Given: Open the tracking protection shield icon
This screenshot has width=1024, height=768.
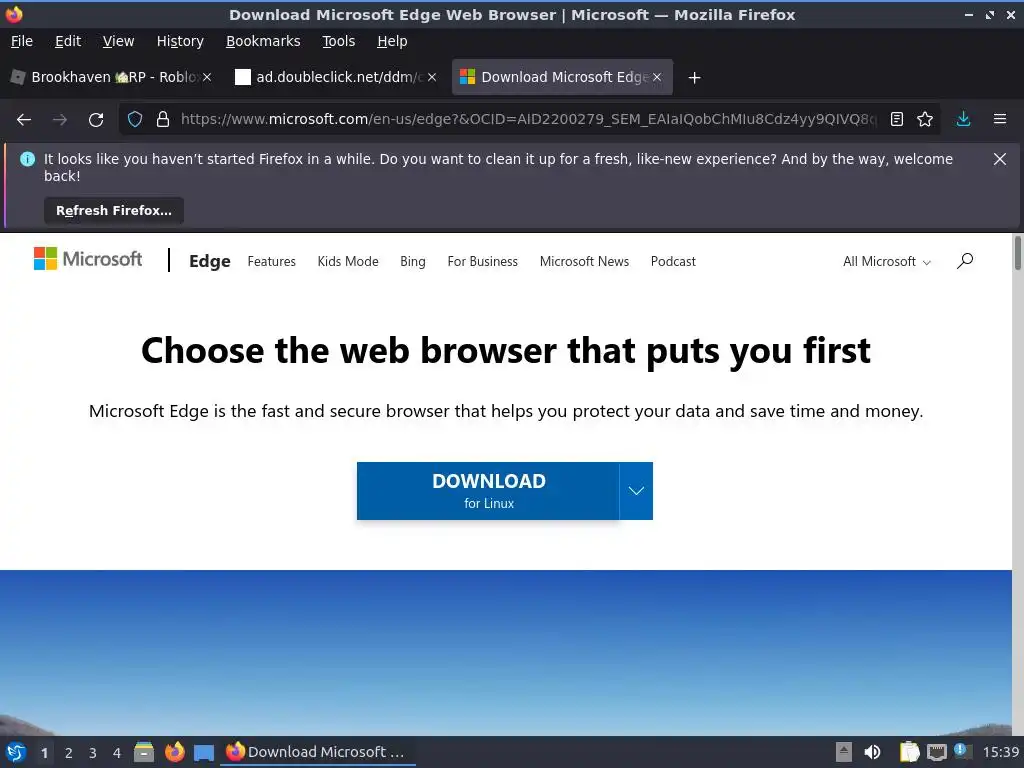Looking at the screenshot, I should coord(135,120).
